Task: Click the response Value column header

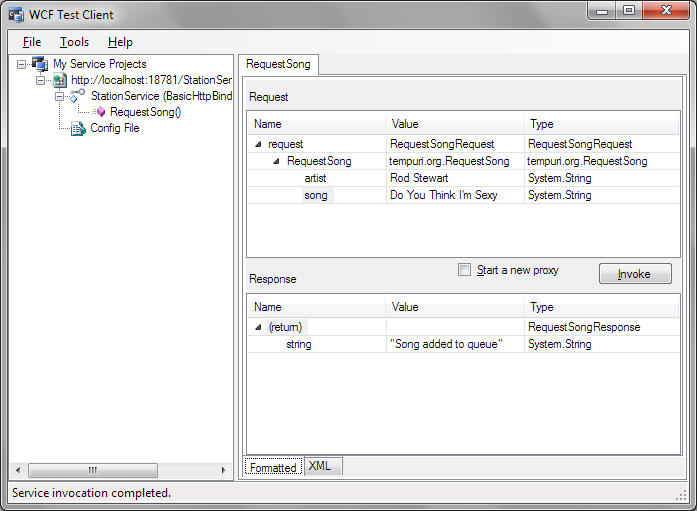Action: [454, 307]
